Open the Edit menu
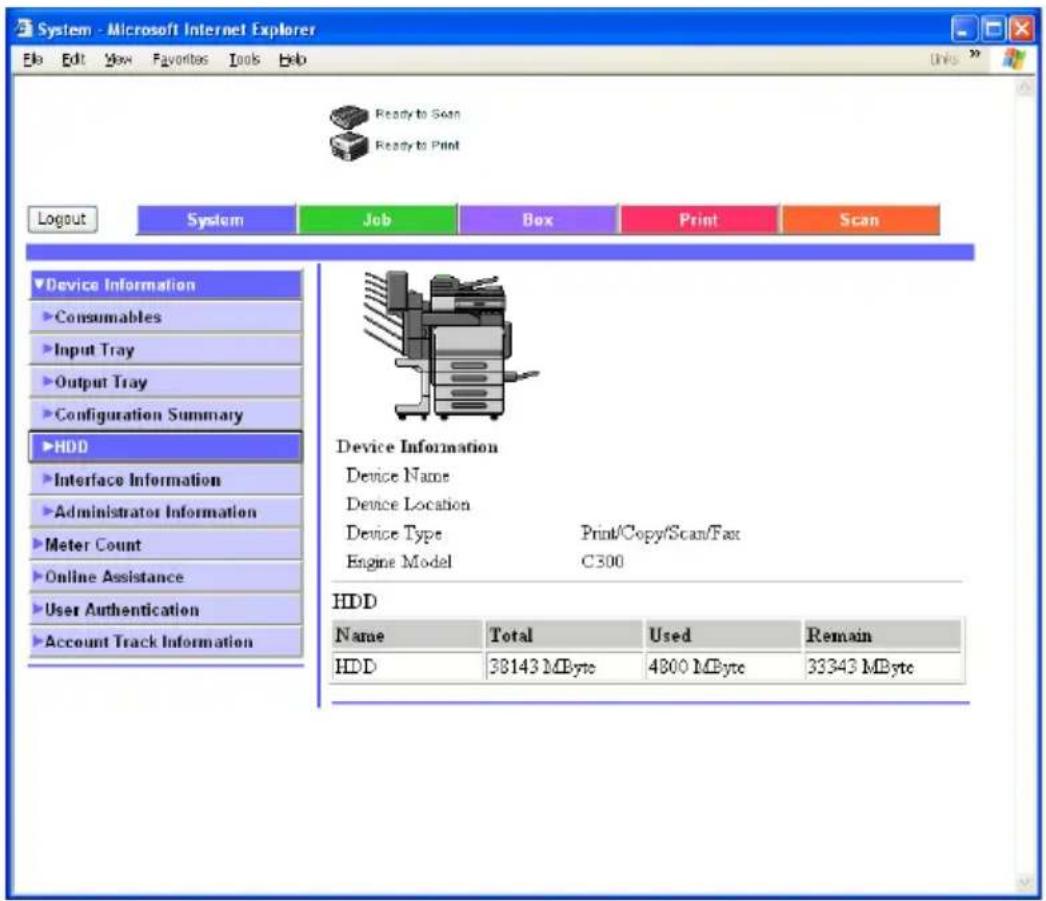 point(73,59)
